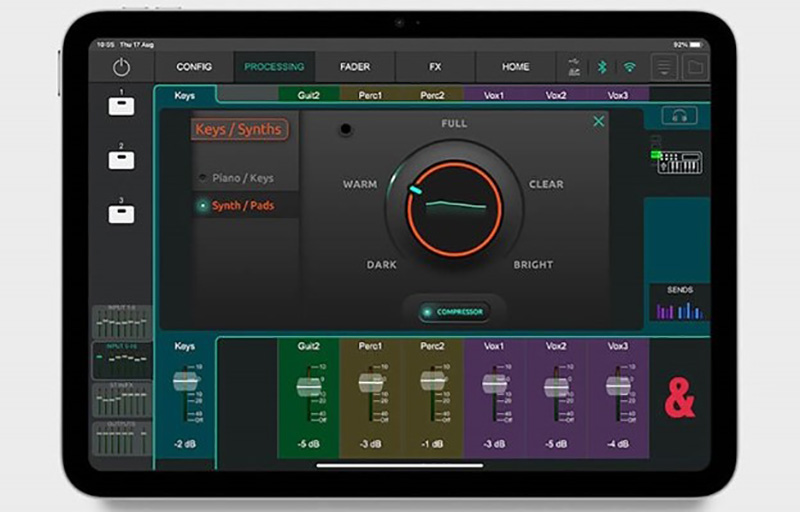Tap the headphones PAFL icon
800x512 pixels.
click(679, 116)
